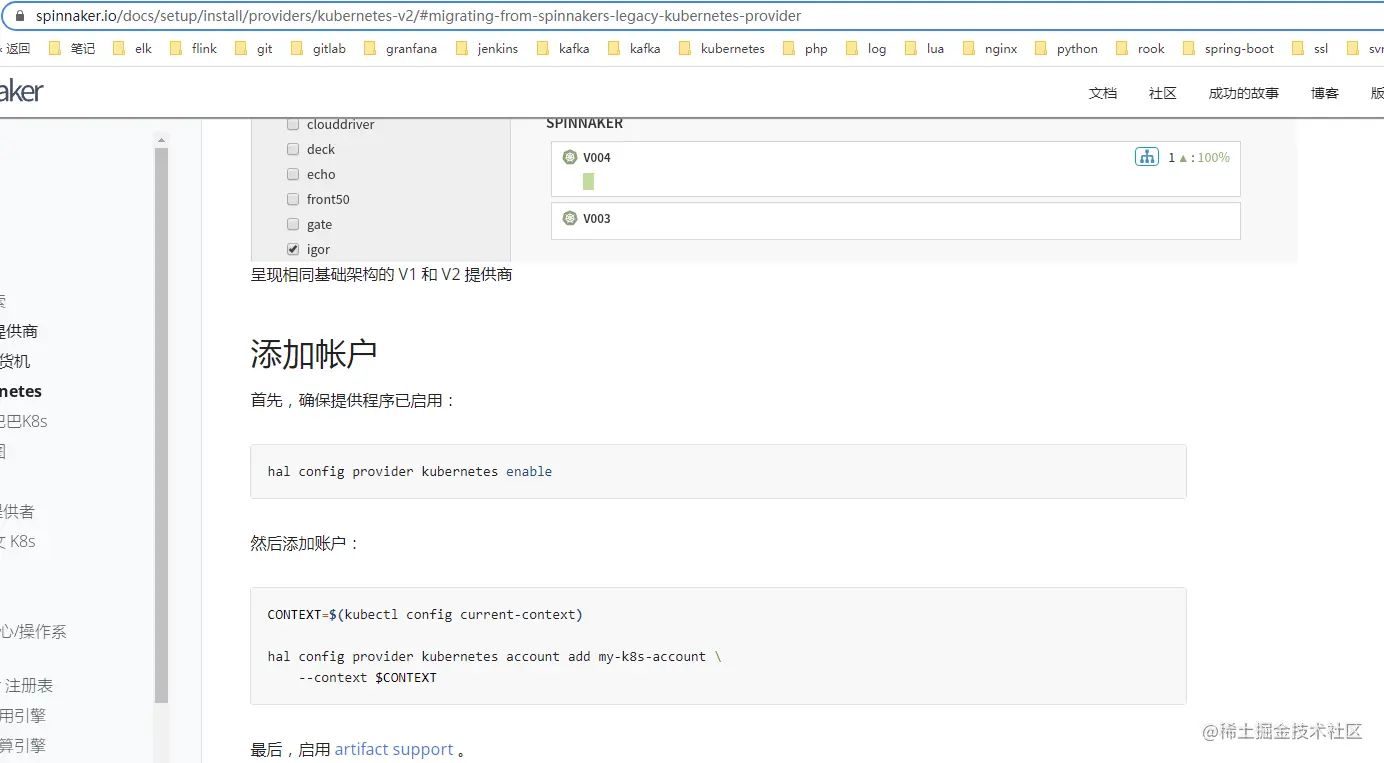Click the CONTEXT=$(kubectl config current-context) line
This screenshot has width=1384, height=763.
coord(425,614)
